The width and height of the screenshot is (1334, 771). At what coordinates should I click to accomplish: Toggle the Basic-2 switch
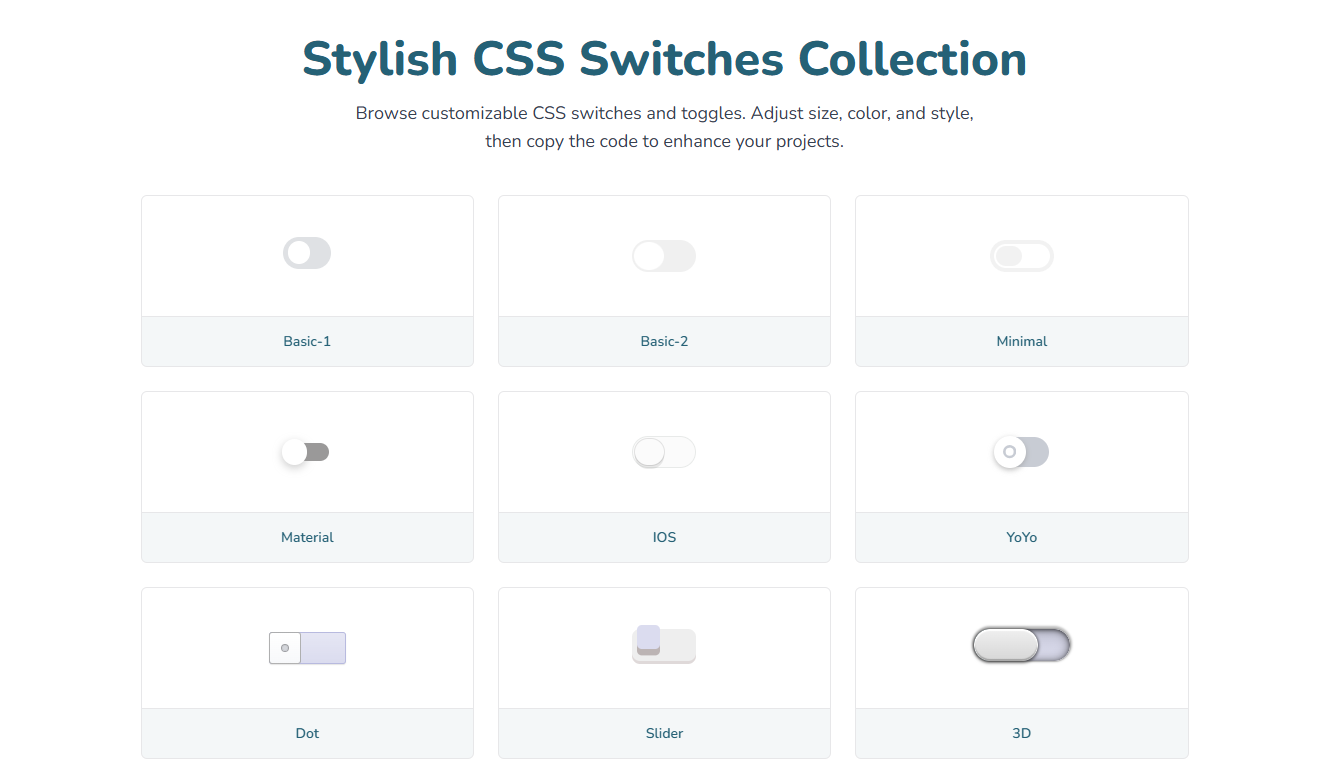[664, 256]
